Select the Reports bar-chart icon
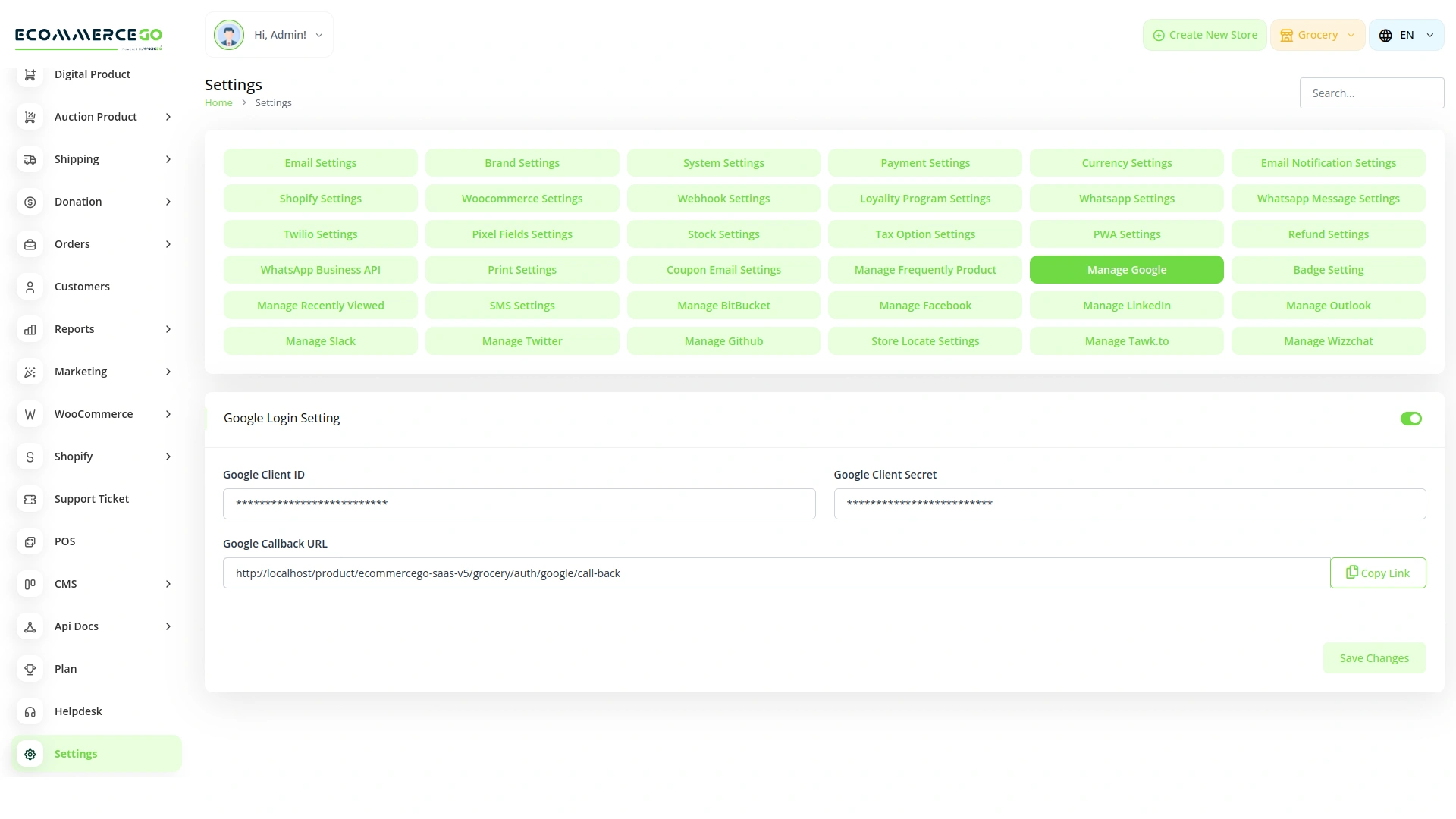Viewport: 1456px width, 819px height. (30, 329)
